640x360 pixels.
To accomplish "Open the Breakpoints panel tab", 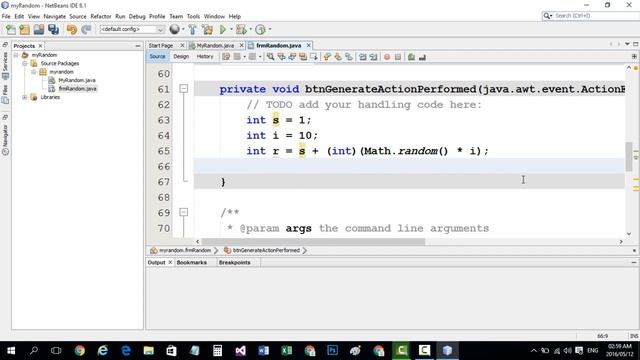I will click(x=235, y=262).
